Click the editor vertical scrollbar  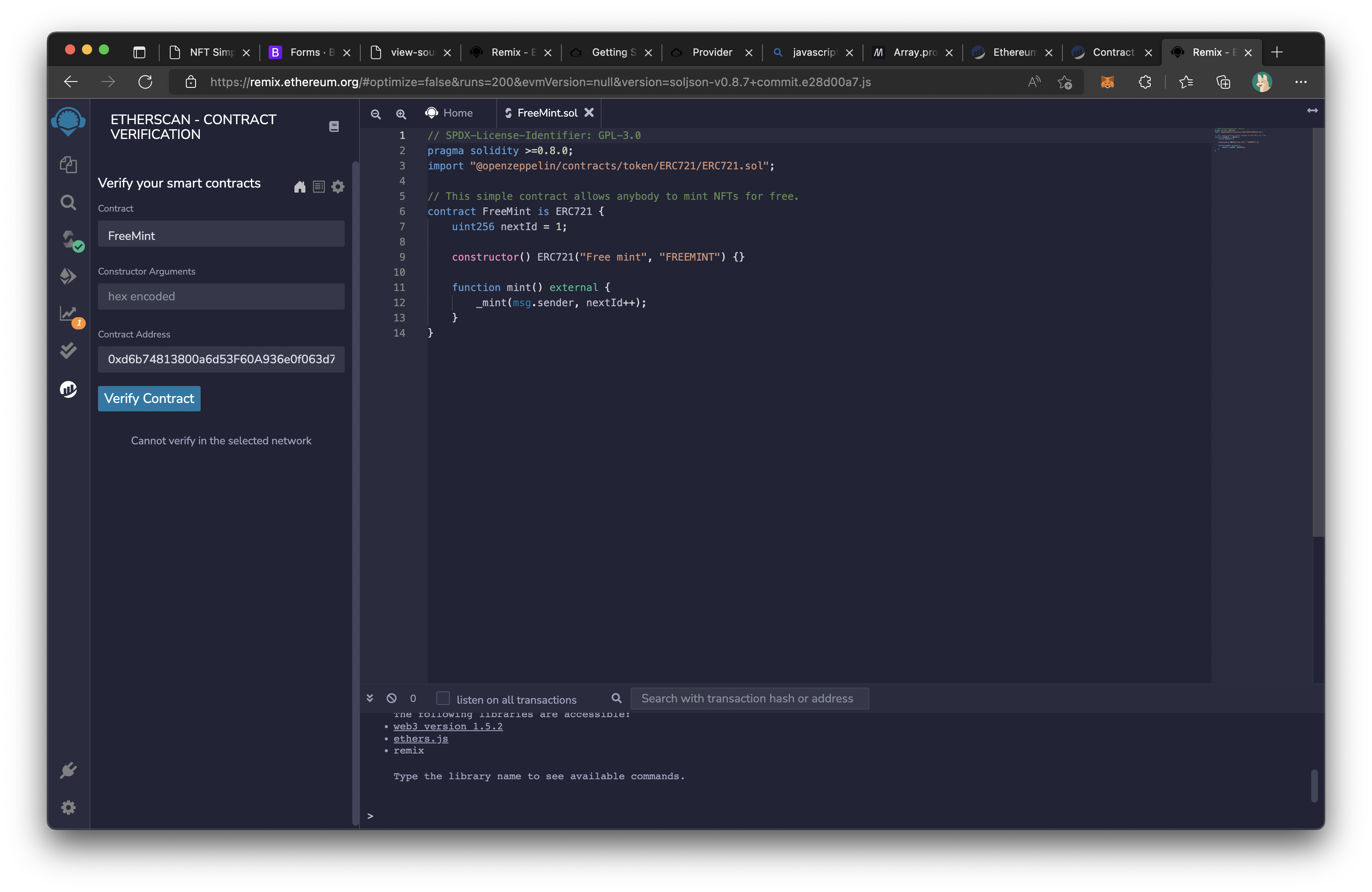(1318, 332)
